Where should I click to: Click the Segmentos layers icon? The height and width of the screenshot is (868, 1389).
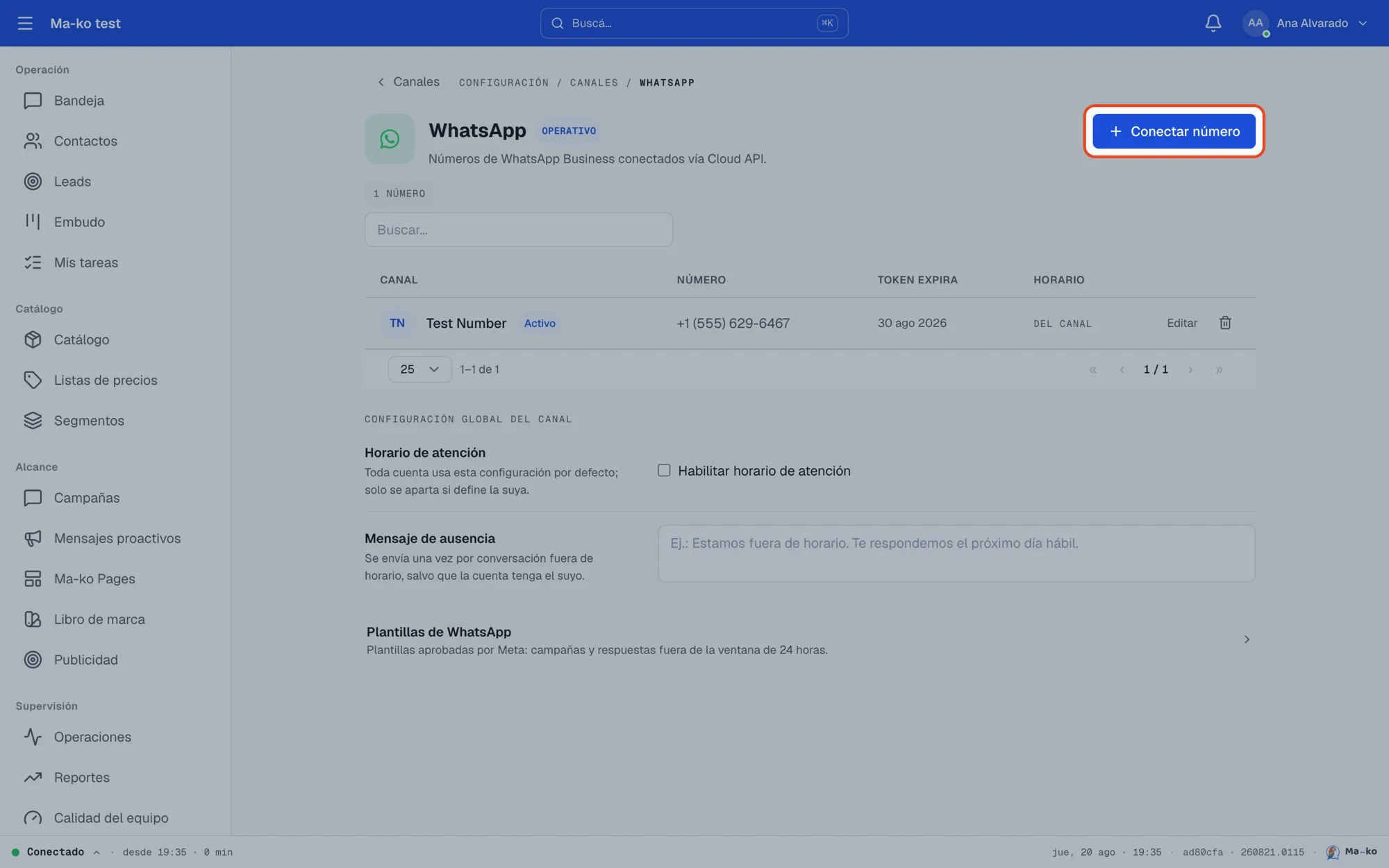(x=33, y=421)
